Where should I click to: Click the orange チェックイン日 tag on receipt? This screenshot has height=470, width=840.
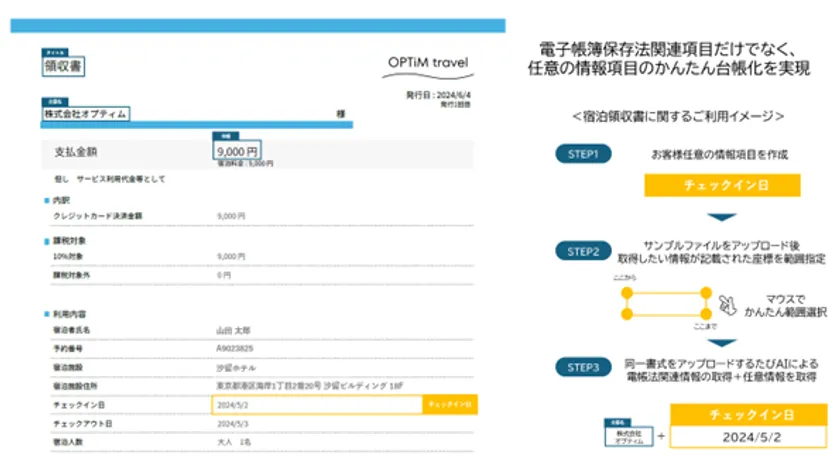click(449, 405)
